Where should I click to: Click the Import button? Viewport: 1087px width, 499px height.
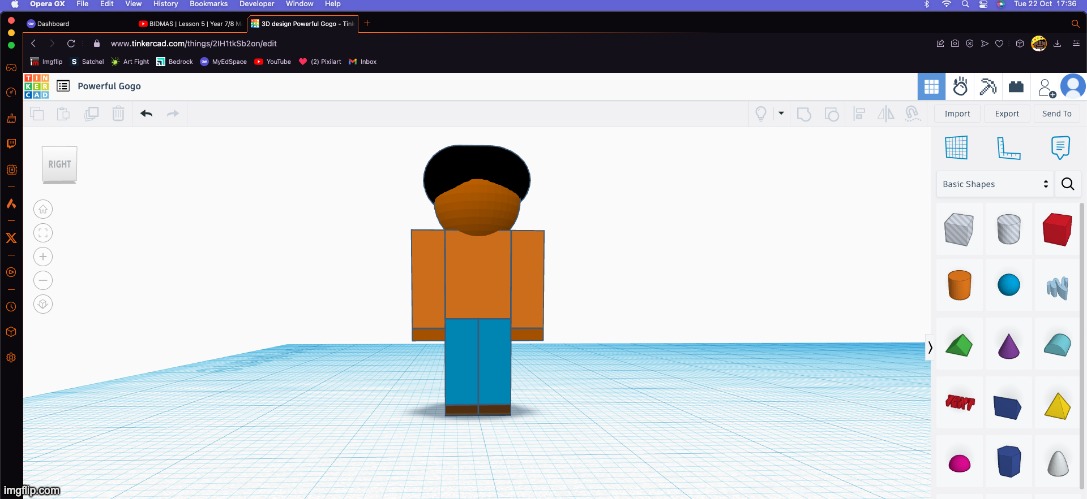pos(957,114)
